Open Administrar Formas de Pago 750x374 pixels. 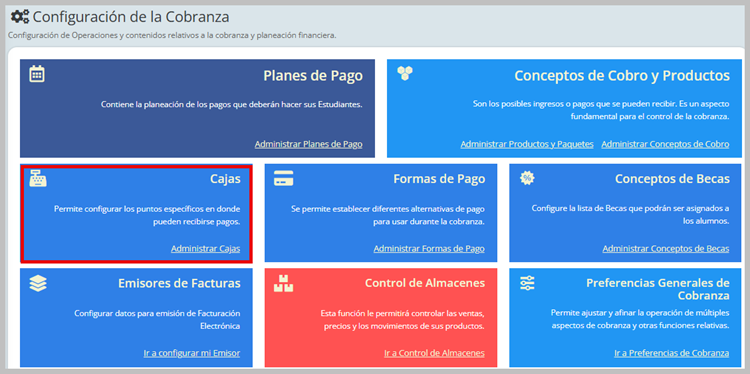(429, 249)
